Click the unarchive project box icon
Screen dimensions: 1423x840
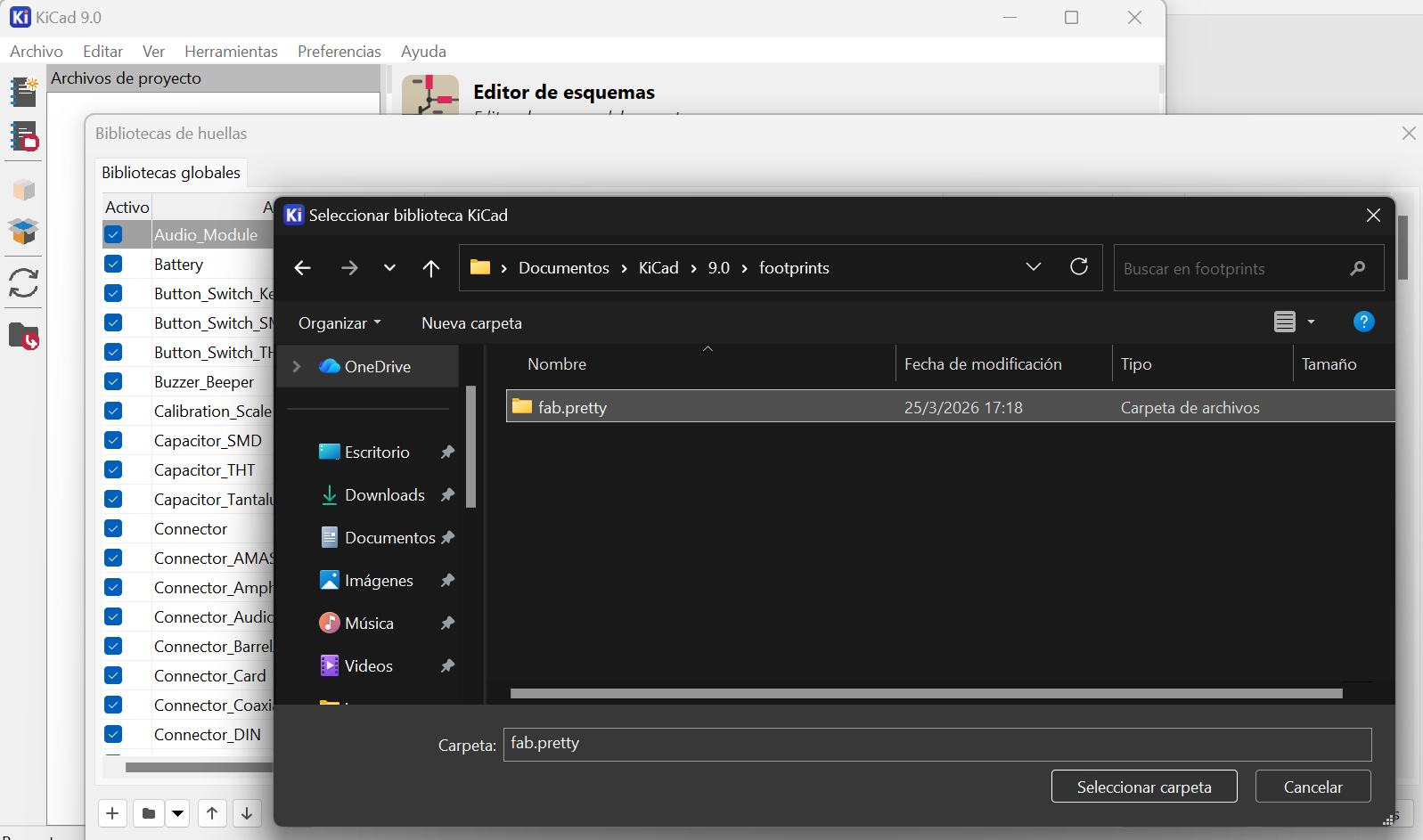coord(24,232)
